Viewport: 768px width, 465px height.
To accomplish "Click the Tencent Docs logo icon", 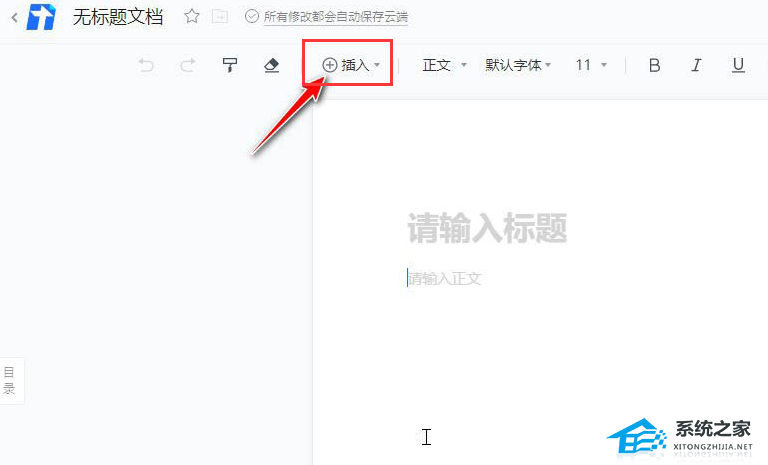I will pos(41,17).
